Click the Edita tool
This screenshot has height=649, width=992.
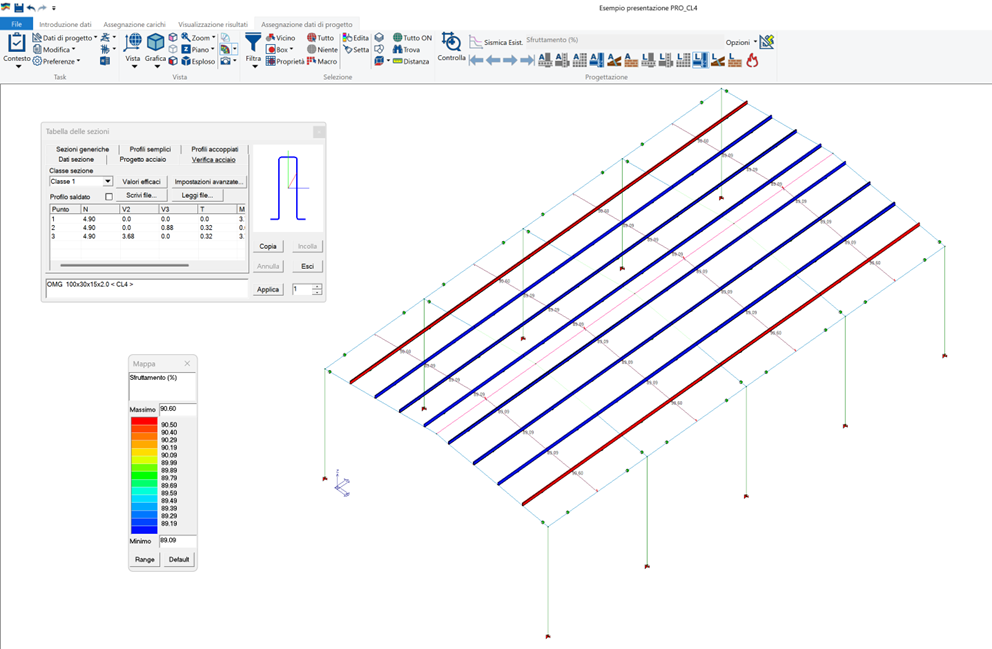[x=356, y=38]
